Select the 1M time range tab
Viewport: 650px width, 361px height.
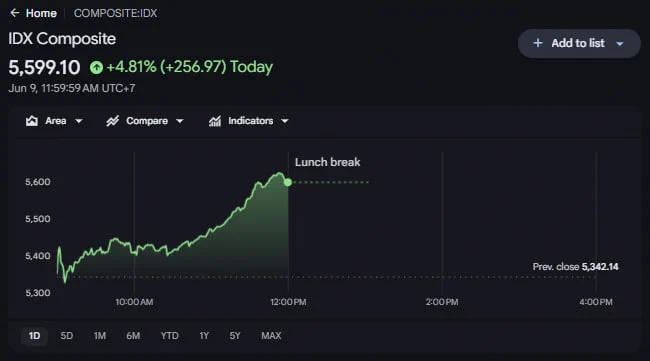click(x=99, y=336)
